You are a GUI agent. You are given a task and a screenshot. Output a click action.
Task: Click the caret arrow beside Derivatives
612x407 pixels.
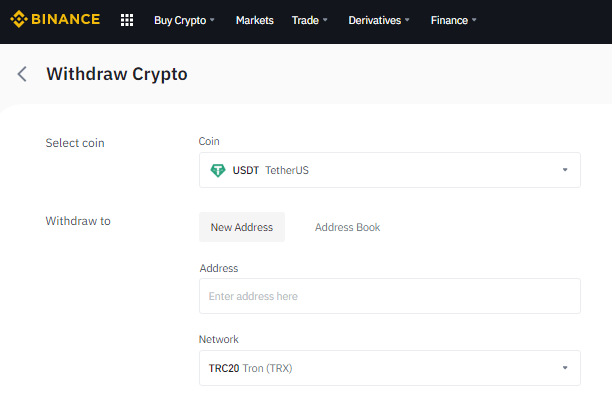click(407, 20)
